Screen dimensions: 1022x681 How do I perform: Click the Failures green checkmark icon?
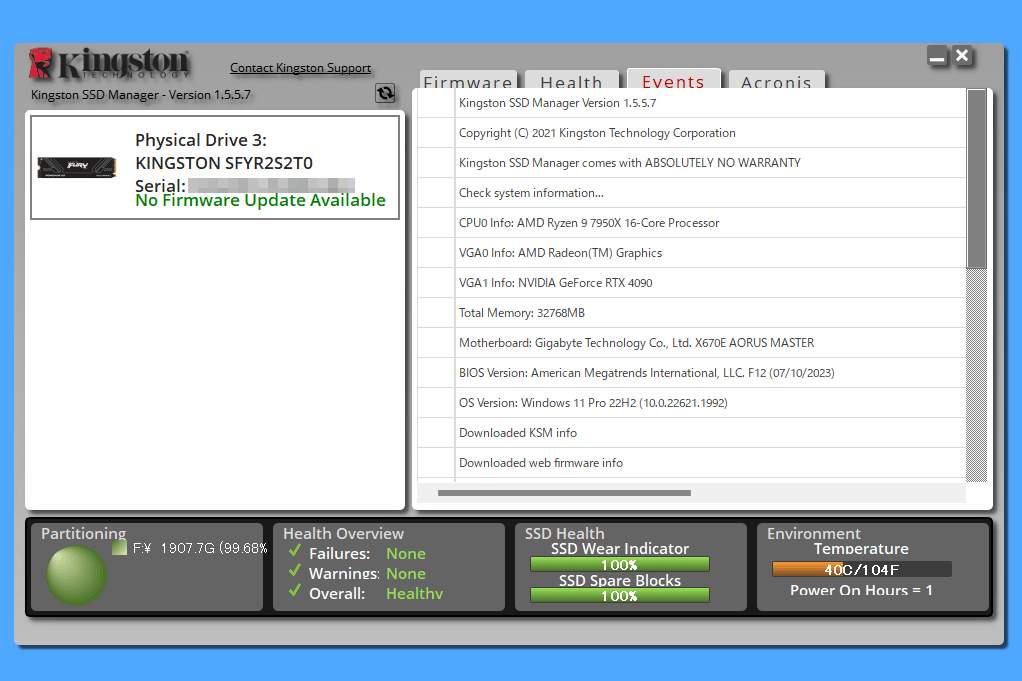294,552
